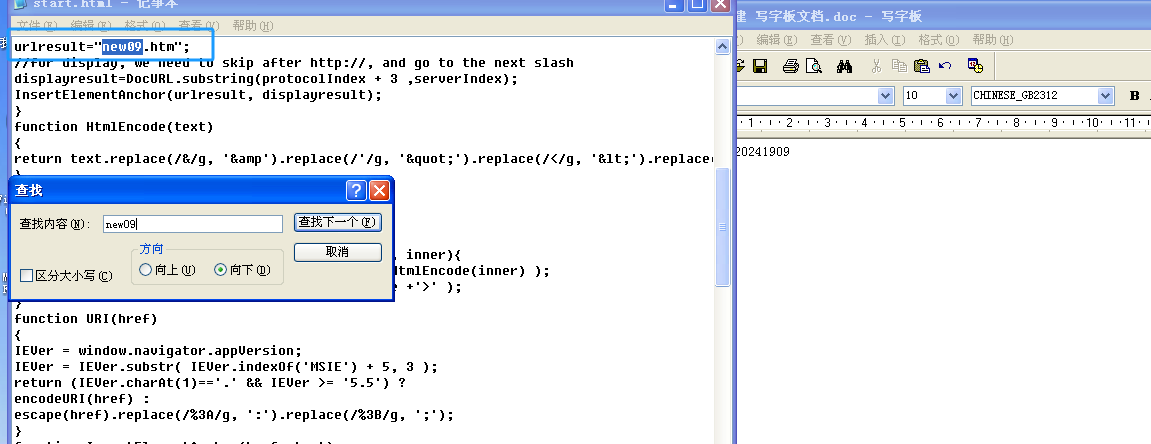1151x444 pixels.
Task: Select the 向上 search direction
Action: [145, 270]
